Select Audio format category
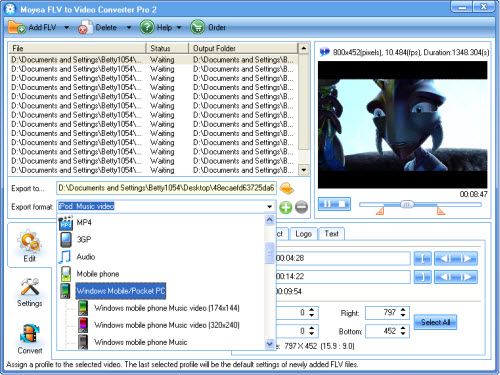 (86, 257)
